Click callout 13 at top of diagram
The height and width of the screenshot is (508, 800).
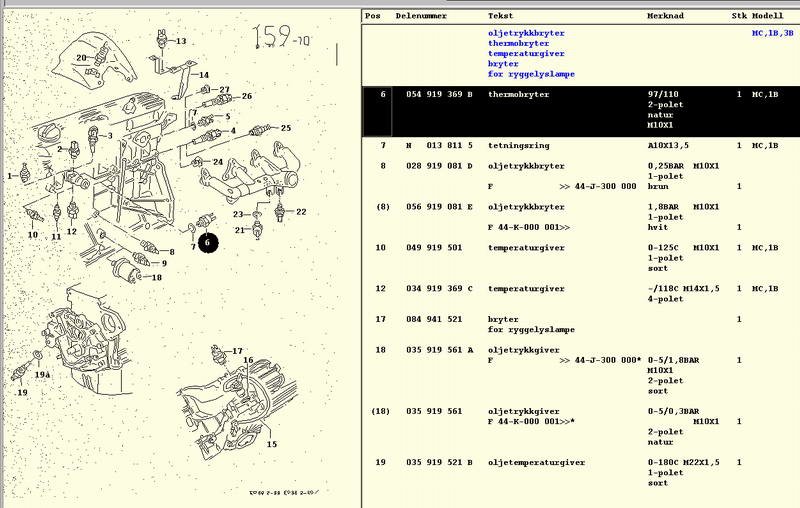pos(181,41)
